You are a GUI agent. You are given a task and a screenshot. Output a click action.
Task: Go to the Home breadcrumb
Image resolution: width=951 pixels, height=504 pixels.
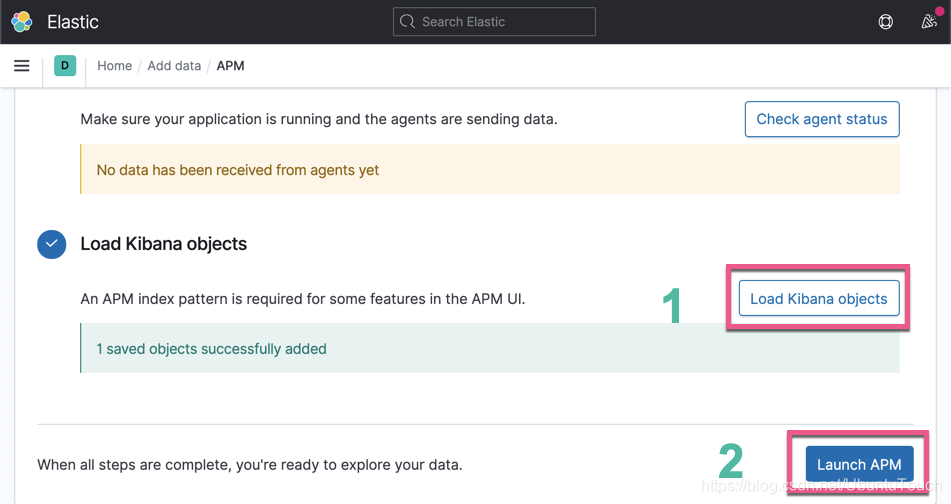click(114, 66)
